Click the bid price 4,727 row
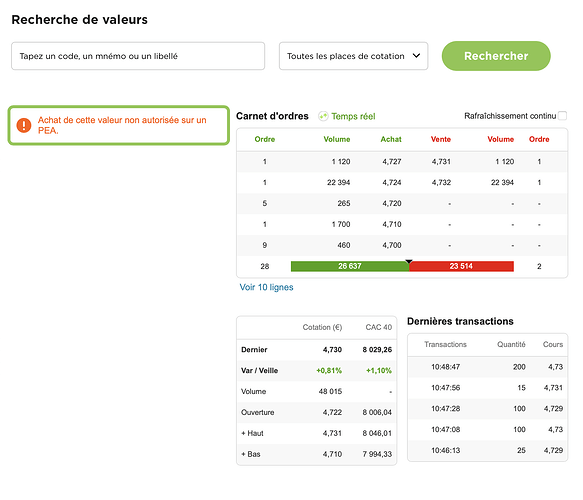Image resolution: width=583 pixels, height=500 pixels. click(402, 162)
